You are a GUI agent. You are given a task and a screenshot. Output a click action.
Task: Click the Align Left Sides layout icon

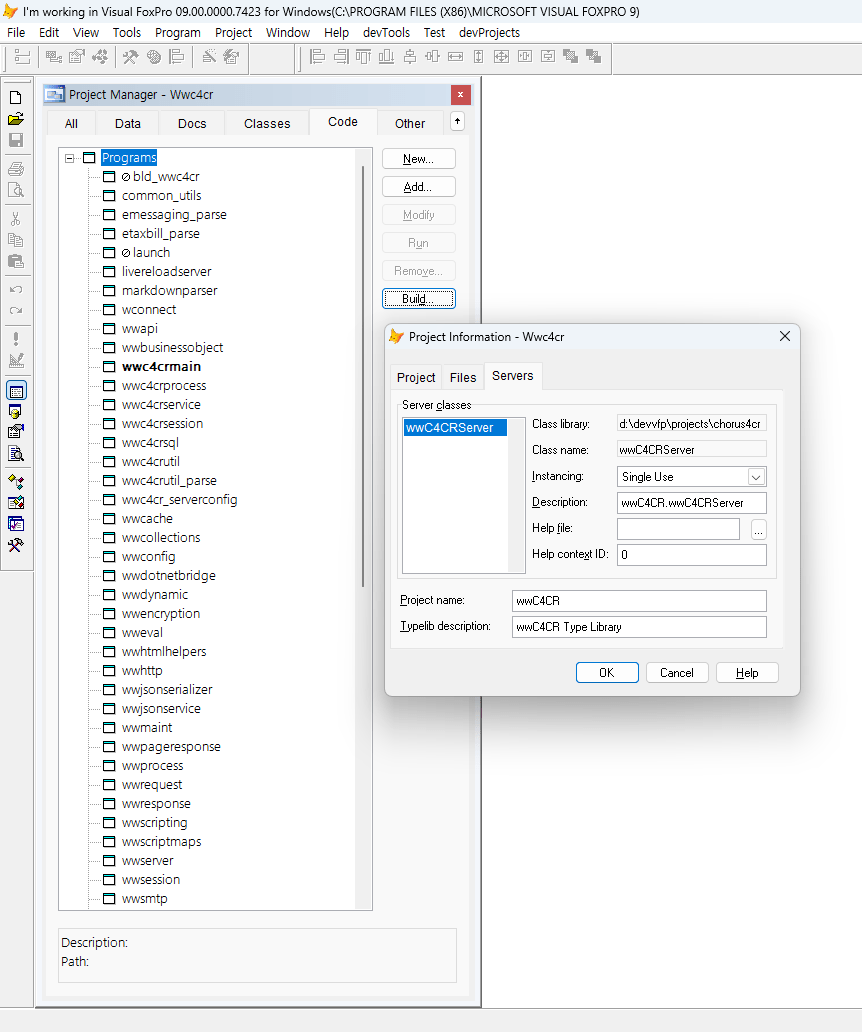(x=317, y=57)
